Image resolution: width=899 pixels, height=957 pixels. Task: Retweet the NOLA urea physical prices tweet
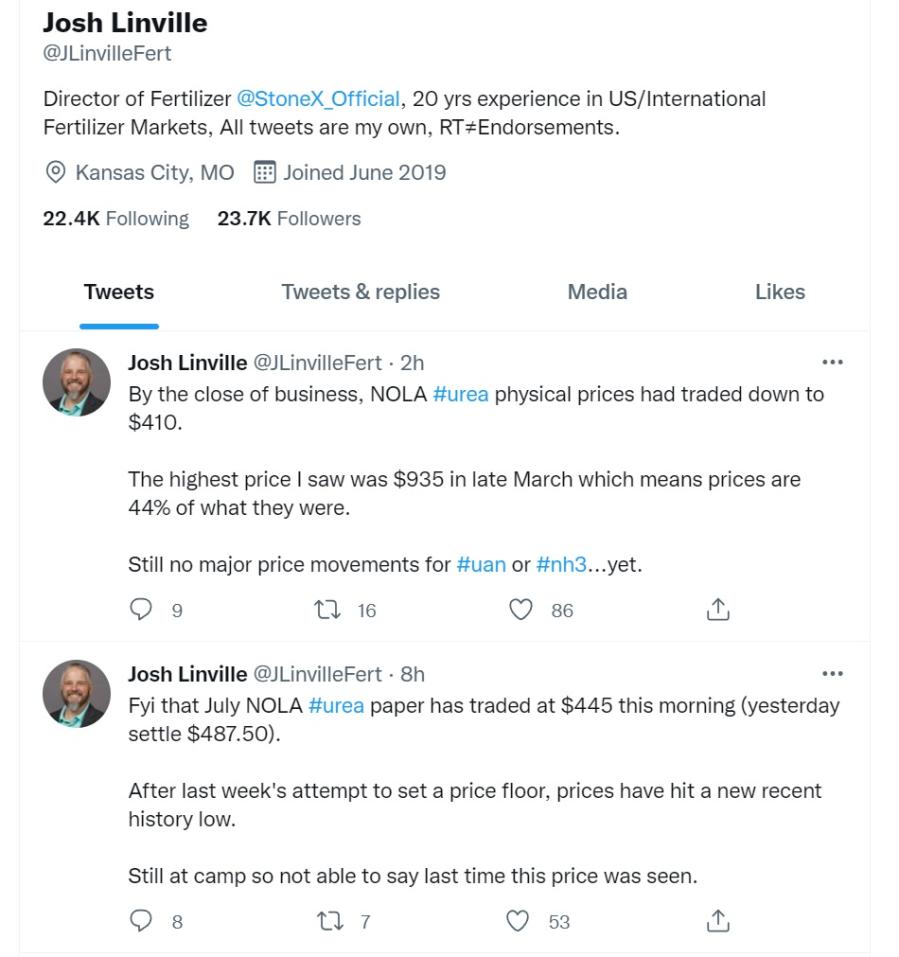329,610
